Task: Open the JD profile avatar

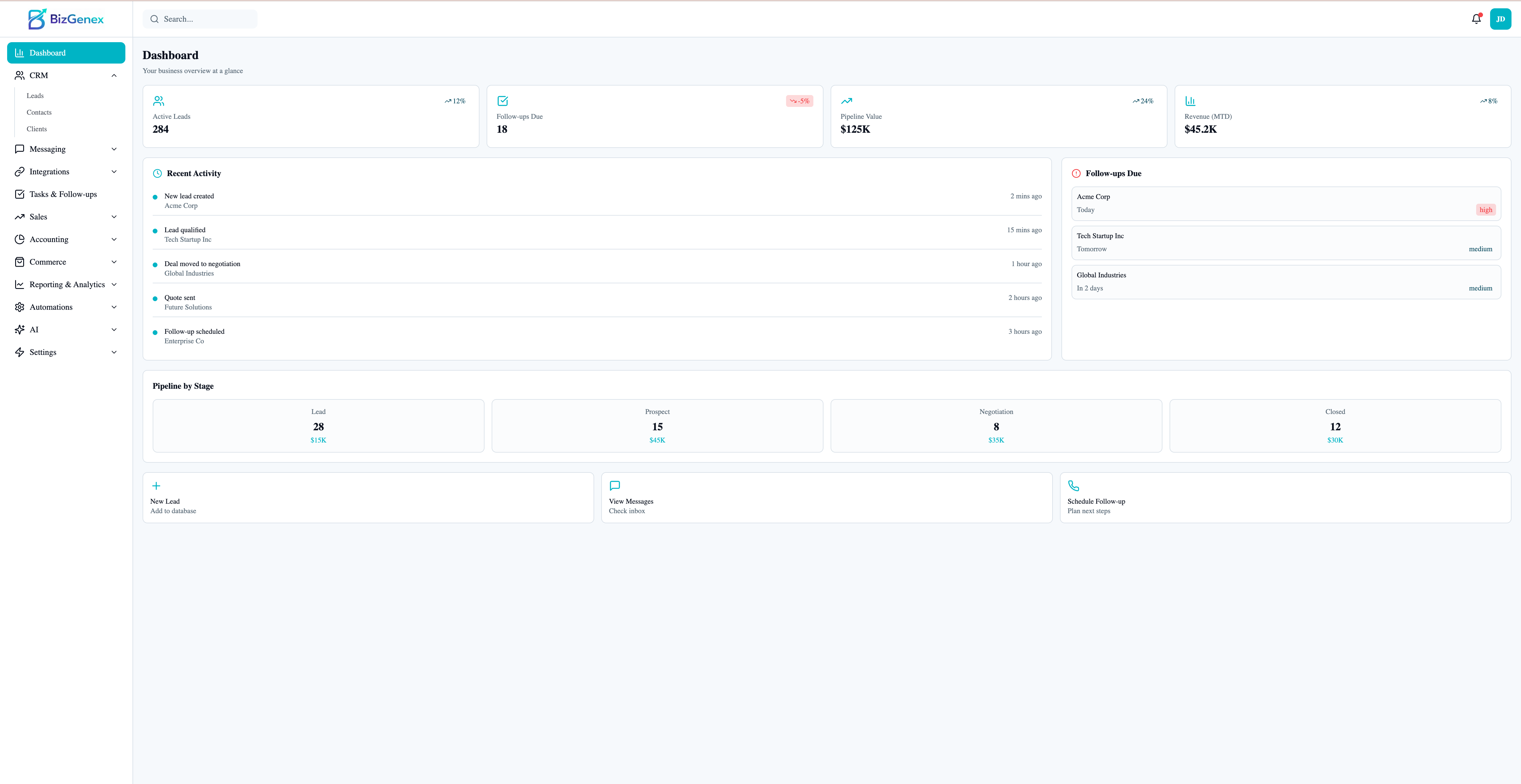Action: click(1501, 18)
